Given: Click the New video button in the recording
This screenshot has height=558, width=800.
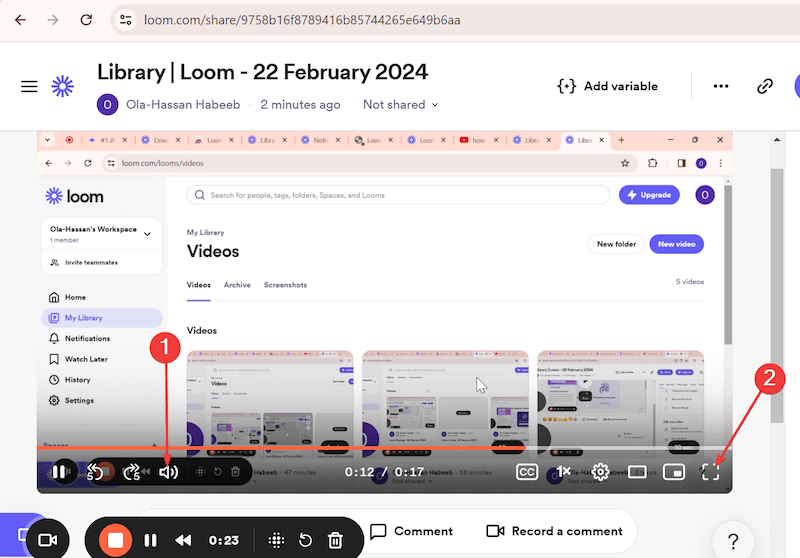Looking at the screenshot, I should [677, 244].
